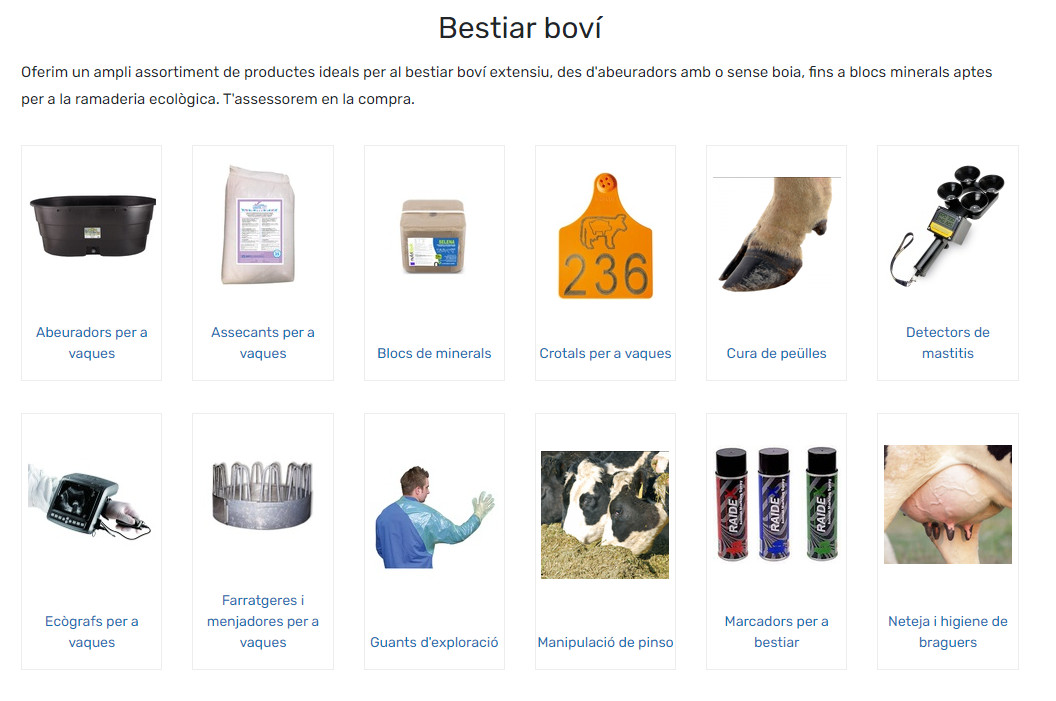Open the white drying powder sack image

point(259,225)
